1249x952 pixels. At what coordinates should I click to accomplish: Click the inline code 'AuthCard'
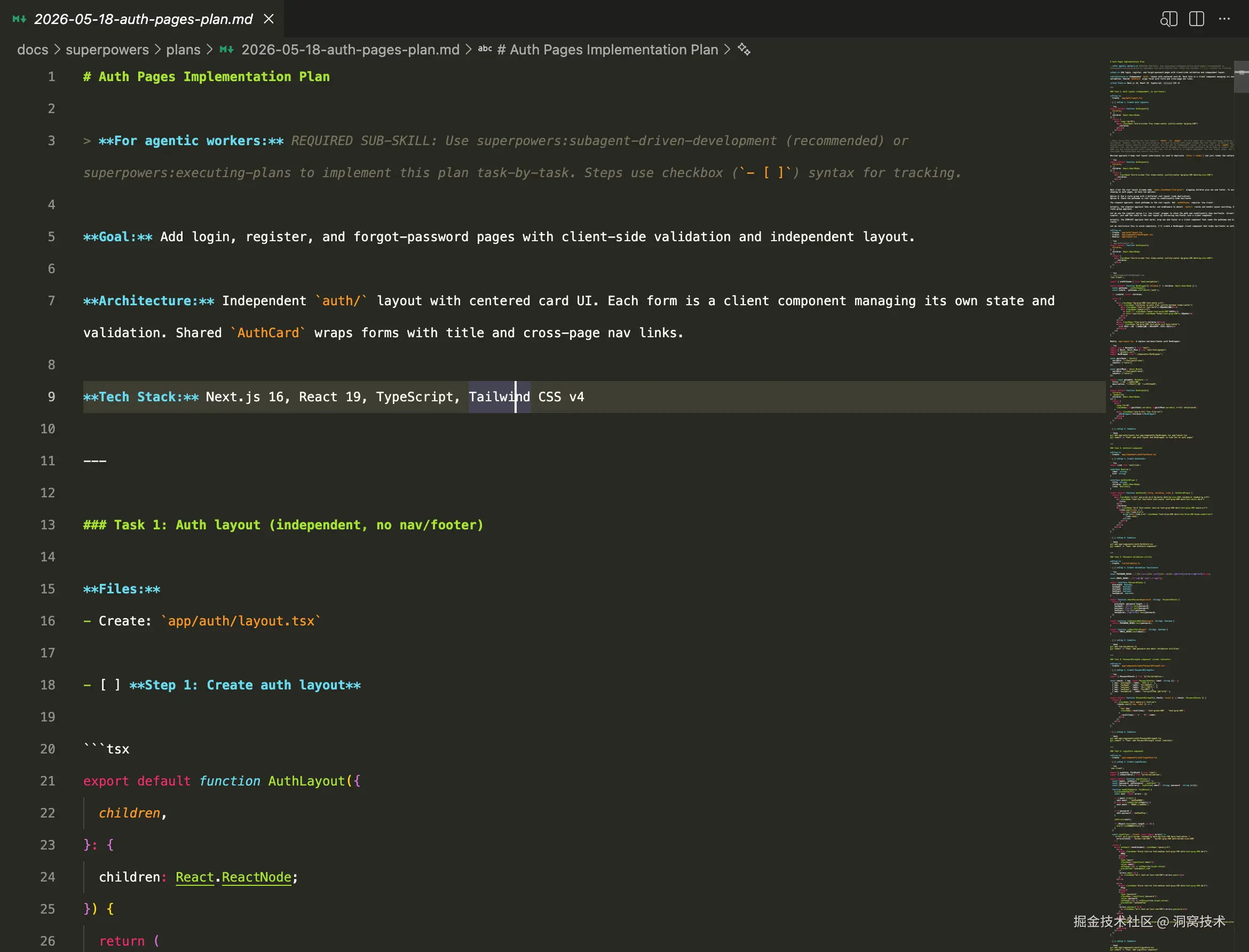tap(268, 333)
